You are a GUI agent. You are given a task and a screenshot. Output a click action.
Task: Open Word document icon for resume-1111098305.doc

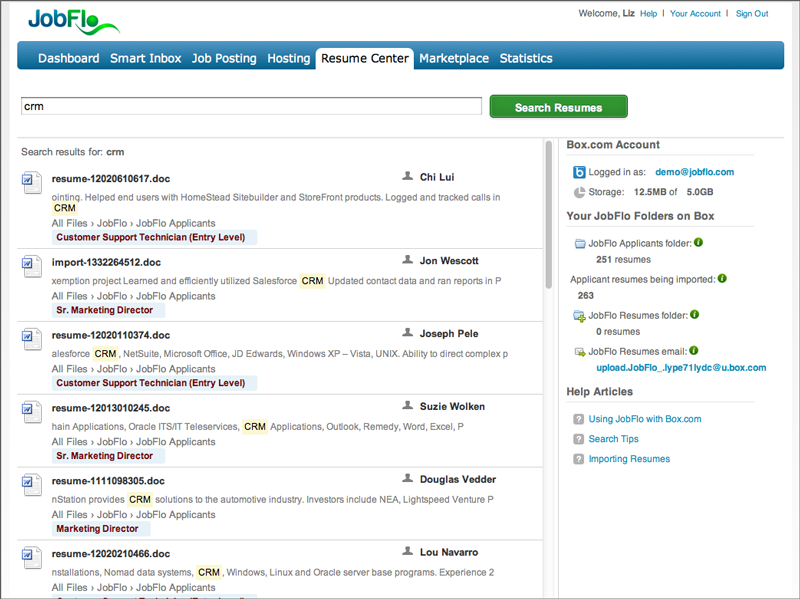coord(32,485)
